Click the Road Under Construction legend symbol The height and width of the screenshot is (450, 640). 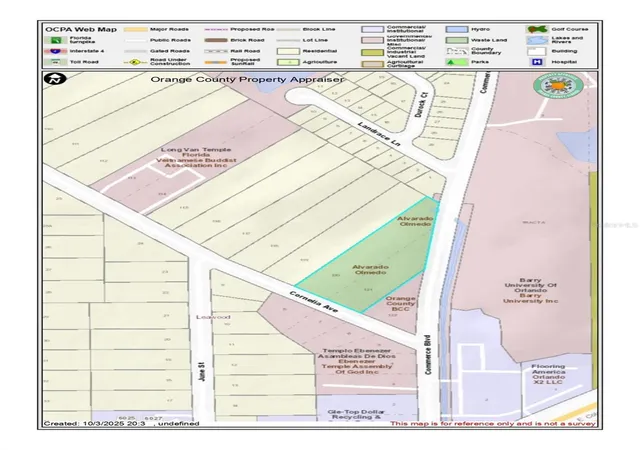[x=135, y=62]
